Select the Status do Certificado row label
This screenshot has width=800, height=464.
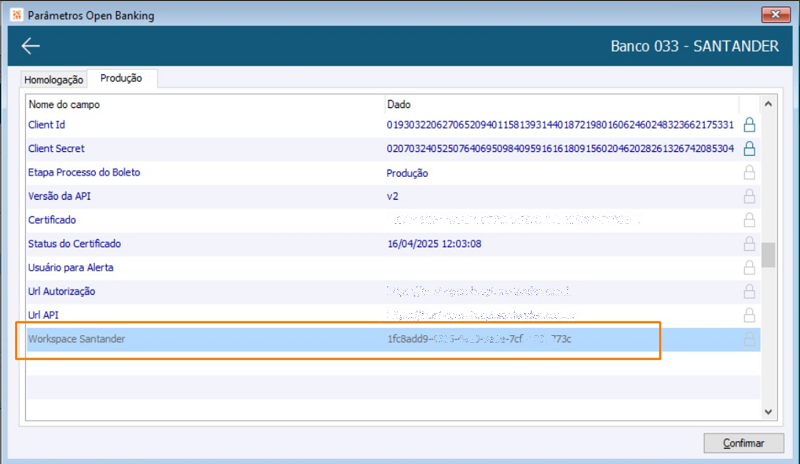point(74,243)
